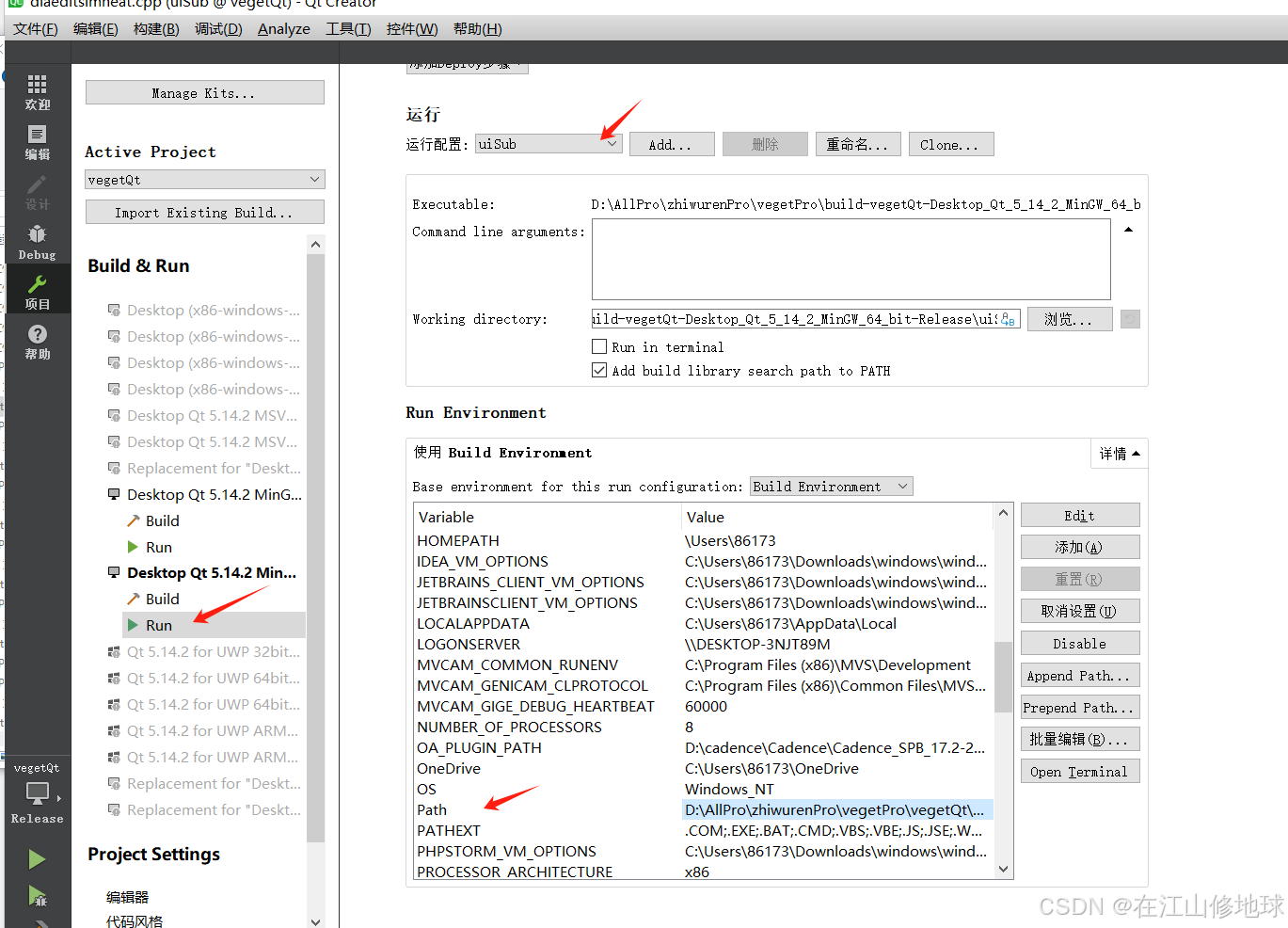The image size is (1288, 928).
Task: Select the NUMBER_OF_PROCESSORS variable row
Action: tap(704, 727)
